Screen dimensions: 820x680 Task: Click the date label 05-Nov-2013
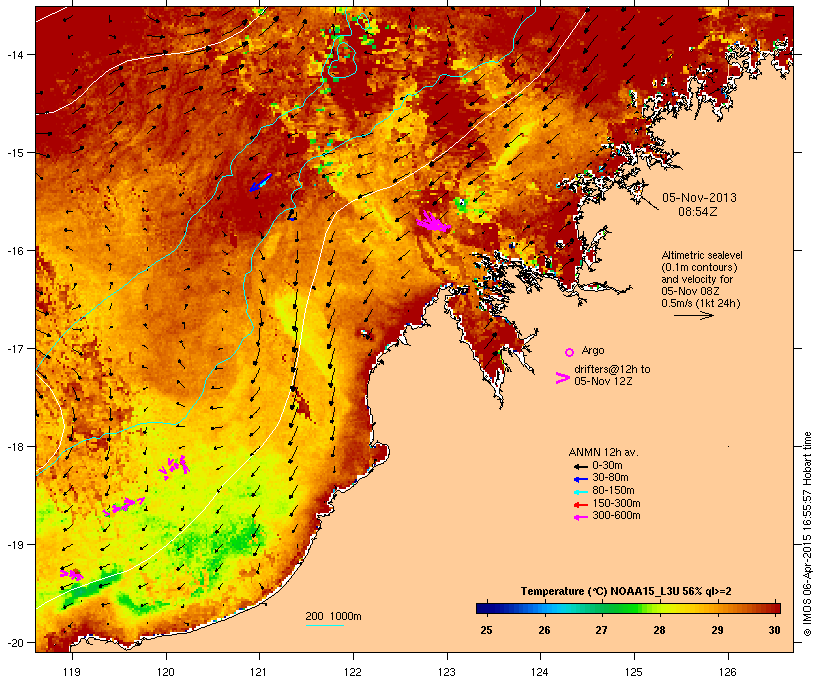[x=699, y=198]
